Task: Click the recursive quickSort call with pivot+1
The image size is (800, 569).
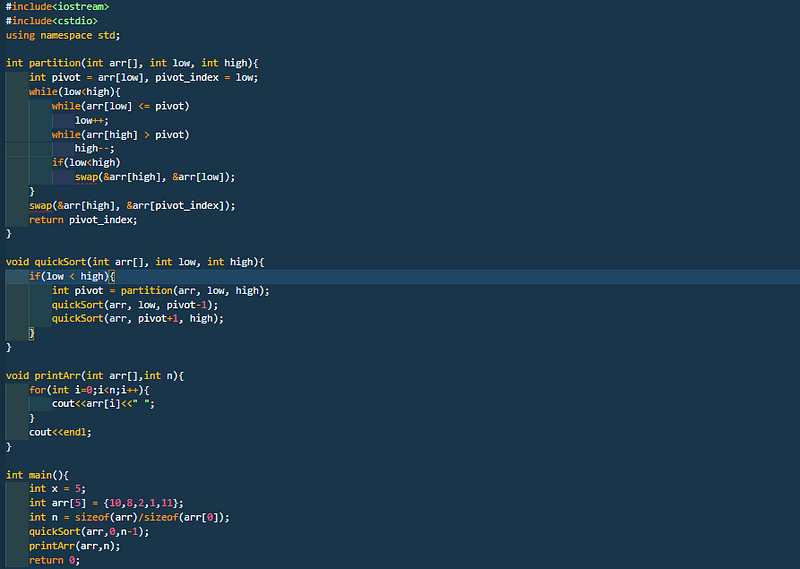Action: 138,318
